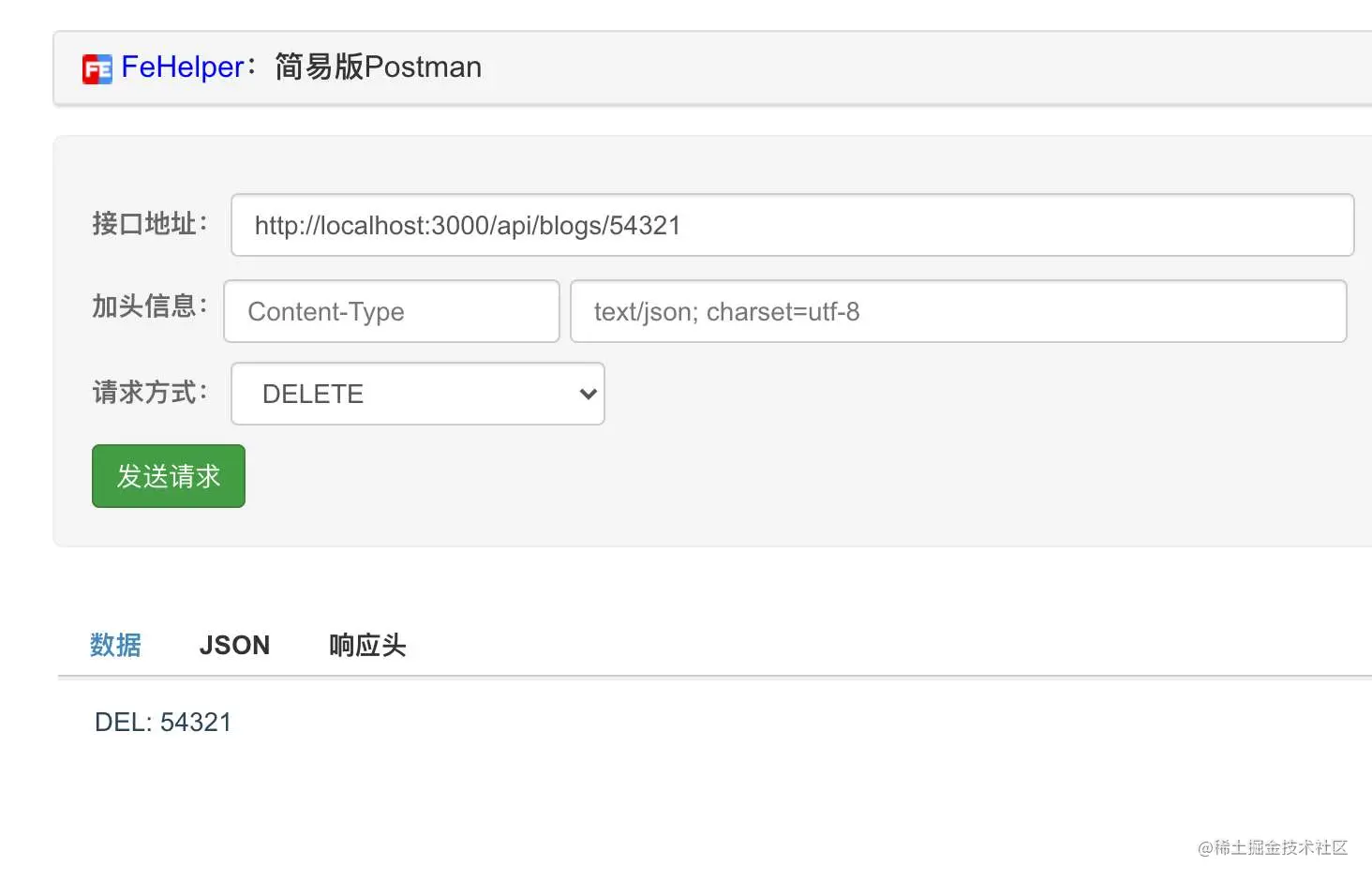Click blank header bar right of title

(x=928, y=67)
